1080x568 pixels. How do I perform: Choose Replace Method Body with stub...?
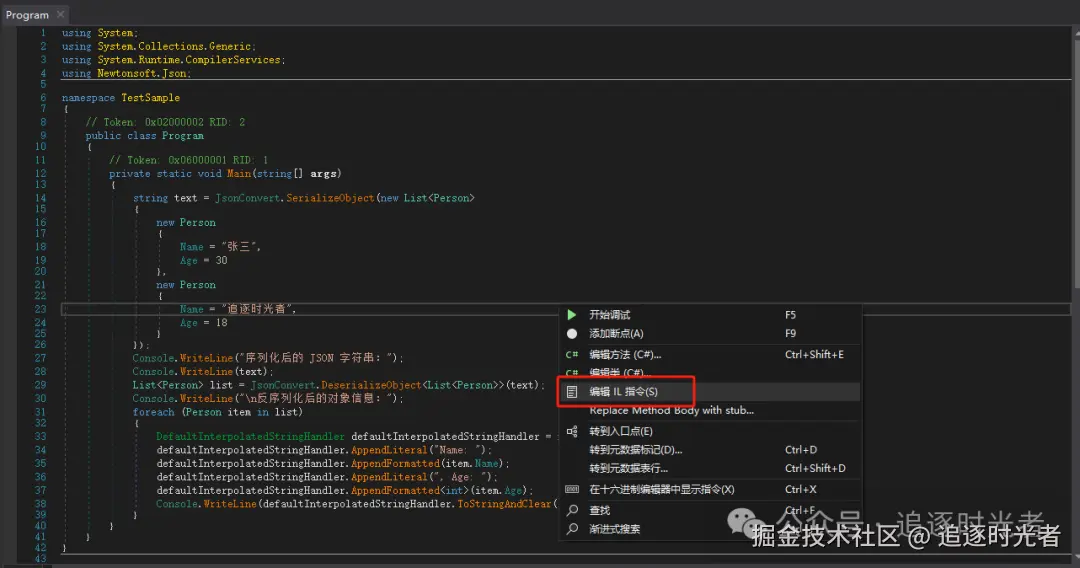click(x=671, y=410)
